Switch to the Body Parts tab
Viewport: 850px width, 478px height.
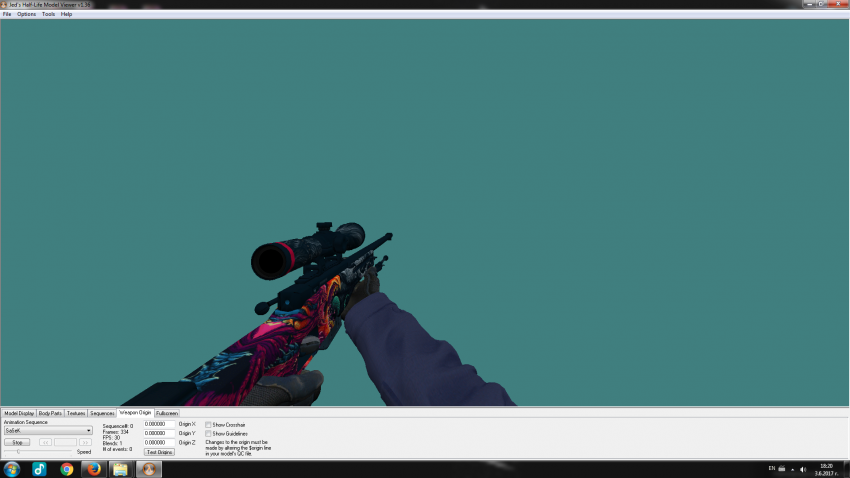50,413
